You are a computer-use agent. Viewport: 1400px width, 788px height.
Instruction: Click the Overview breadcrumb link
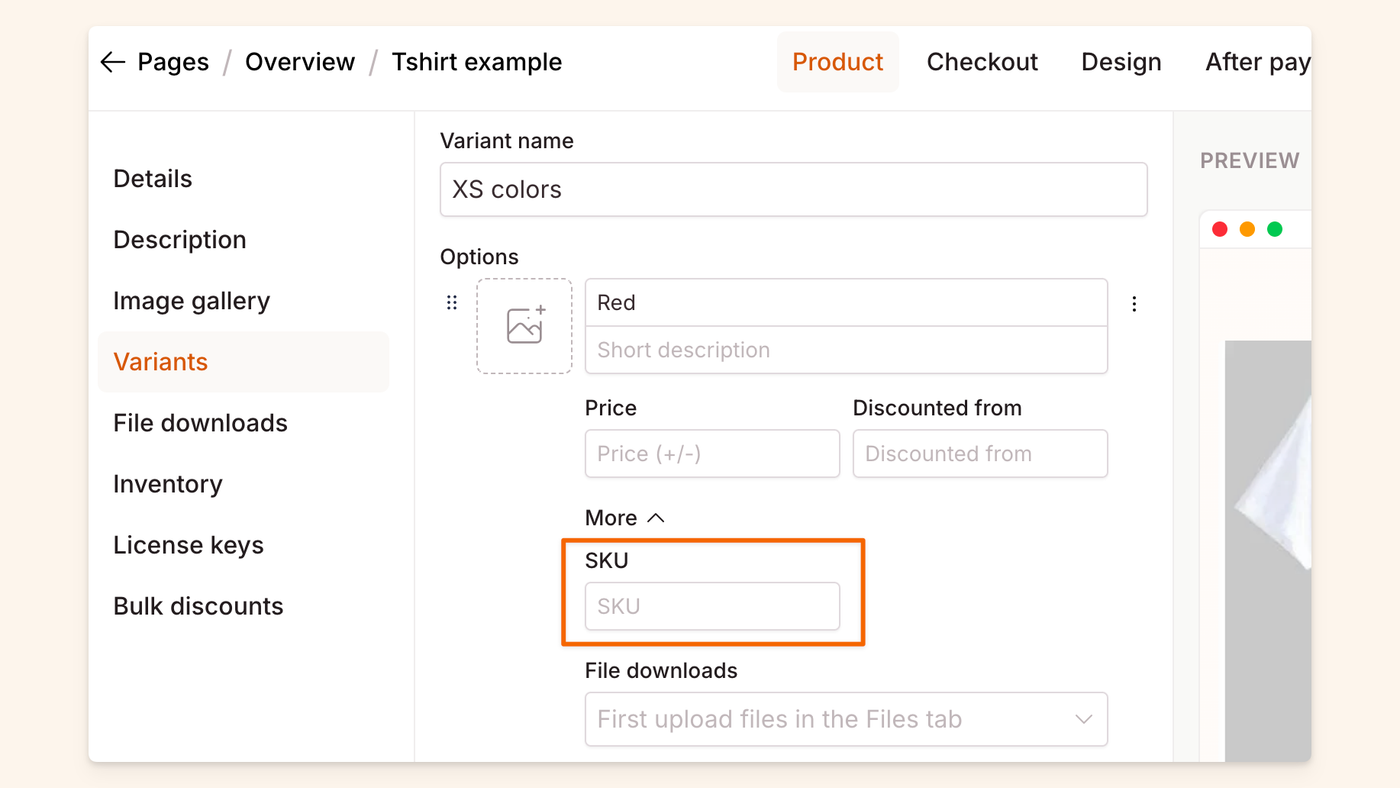tap(300, 62)
